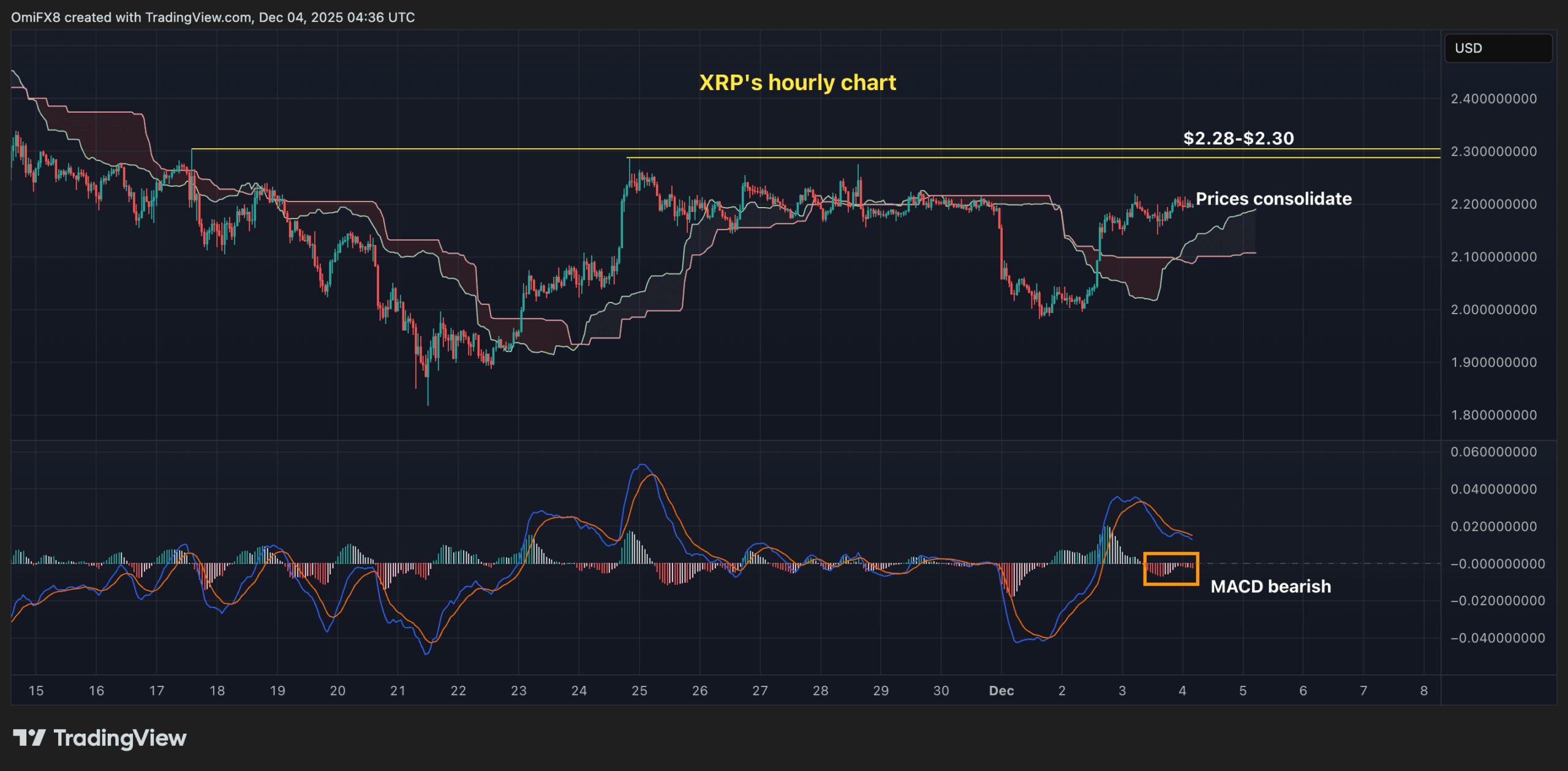Click the 25 date label on time axis

click(x=639, y=691)
